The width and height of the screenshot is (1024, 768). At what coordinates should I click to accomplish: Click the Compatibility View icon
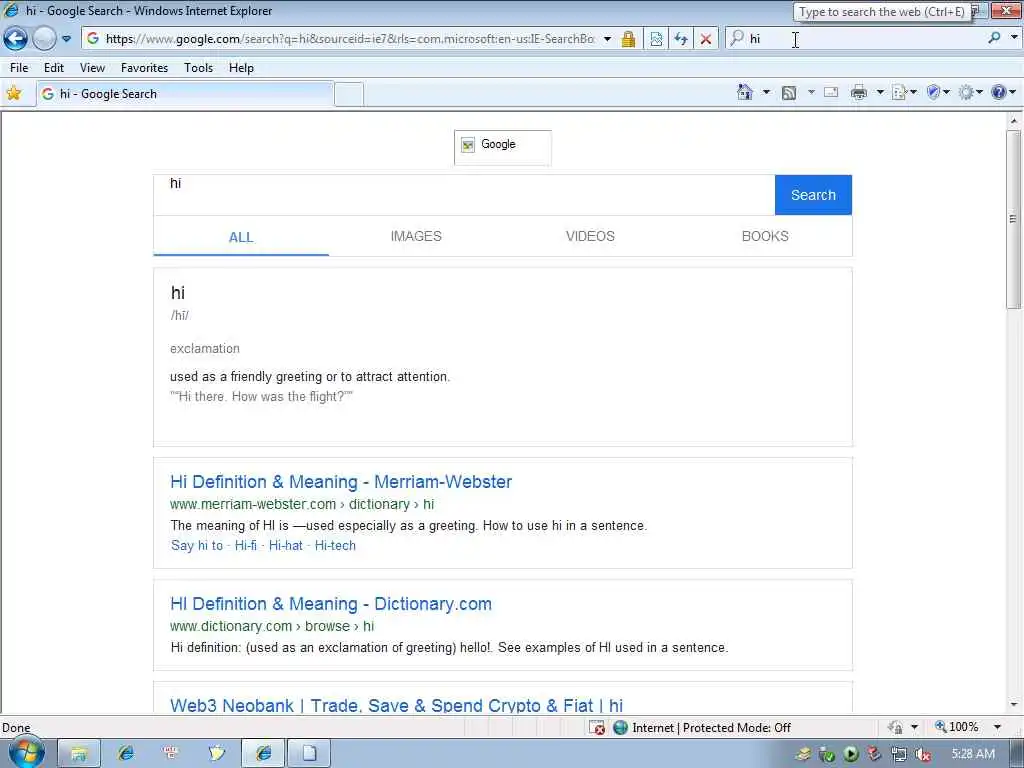pyautogui.click(x=656, y=39)
